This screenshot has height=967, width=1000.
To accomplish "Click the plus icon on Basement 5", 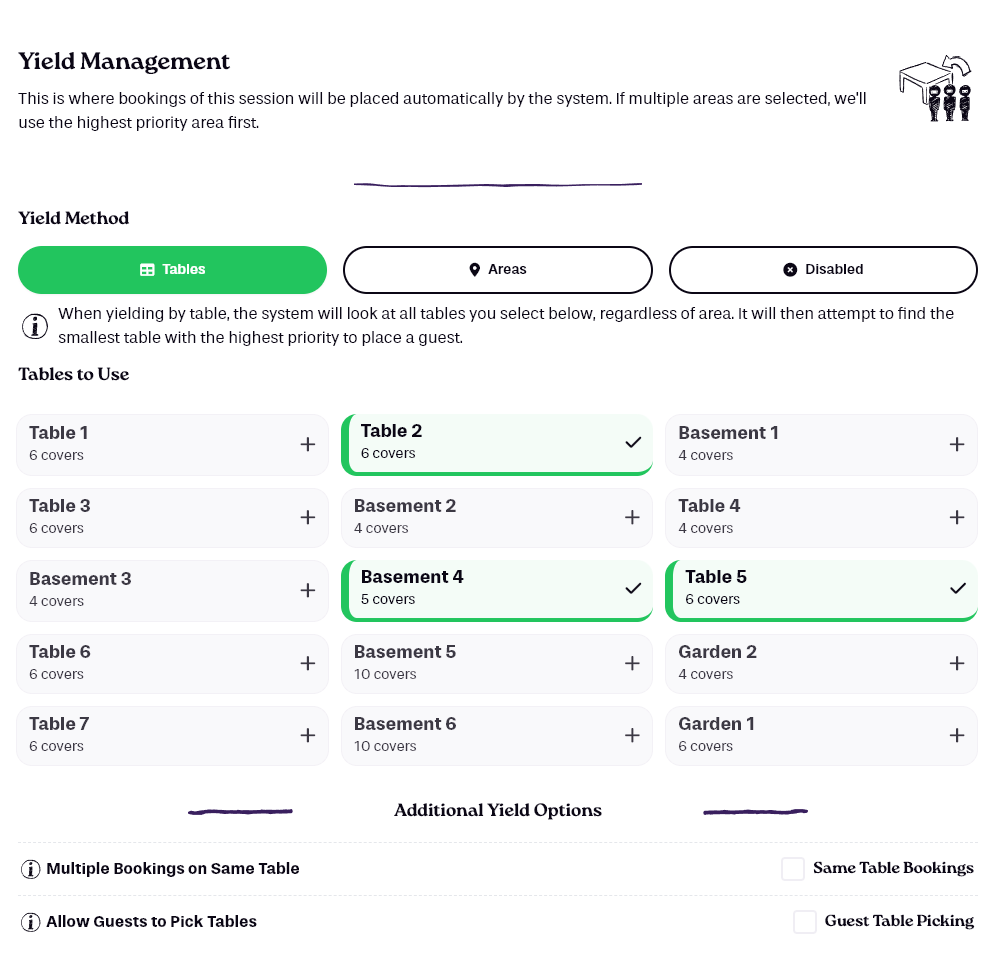I will pyautogui.click(x=632, y=663).
